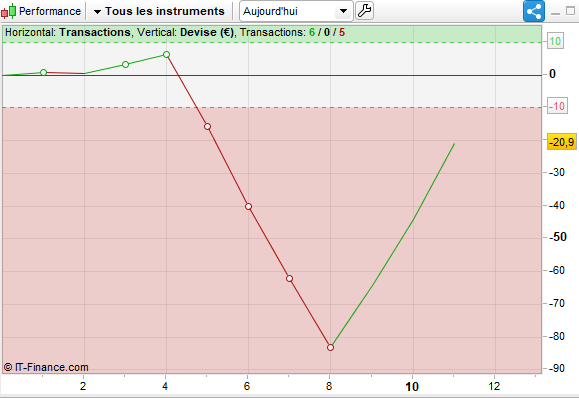Click the -90 label on vertical axis

point(557,368)
